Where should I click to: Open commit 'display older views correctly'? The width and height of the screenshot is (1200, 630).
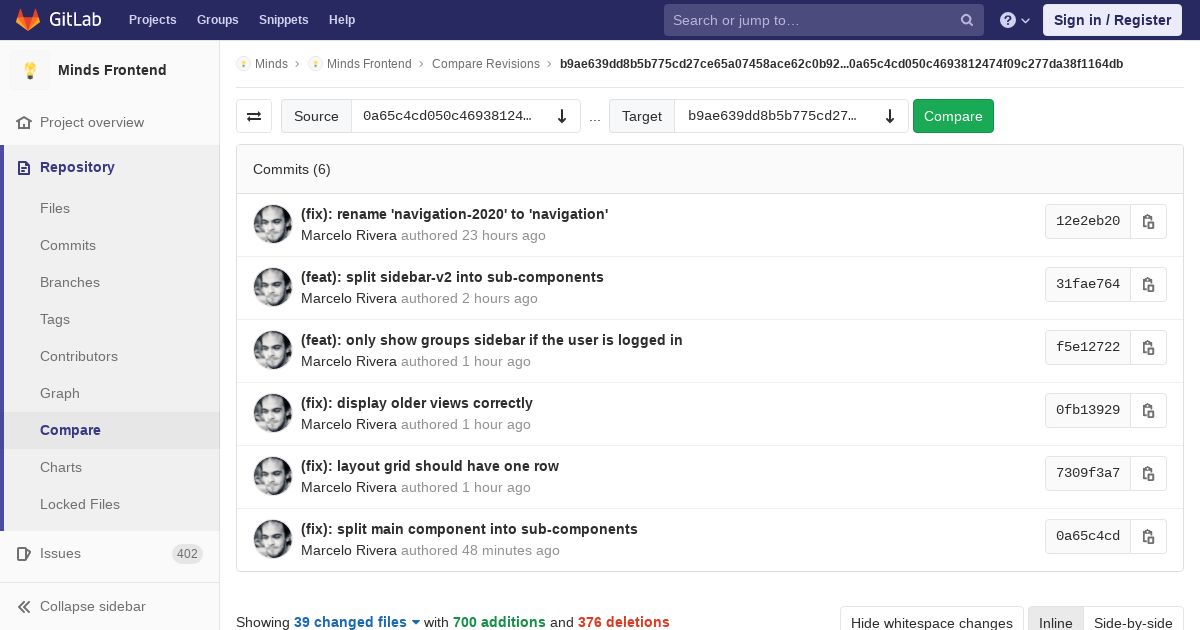coord(417,403)
